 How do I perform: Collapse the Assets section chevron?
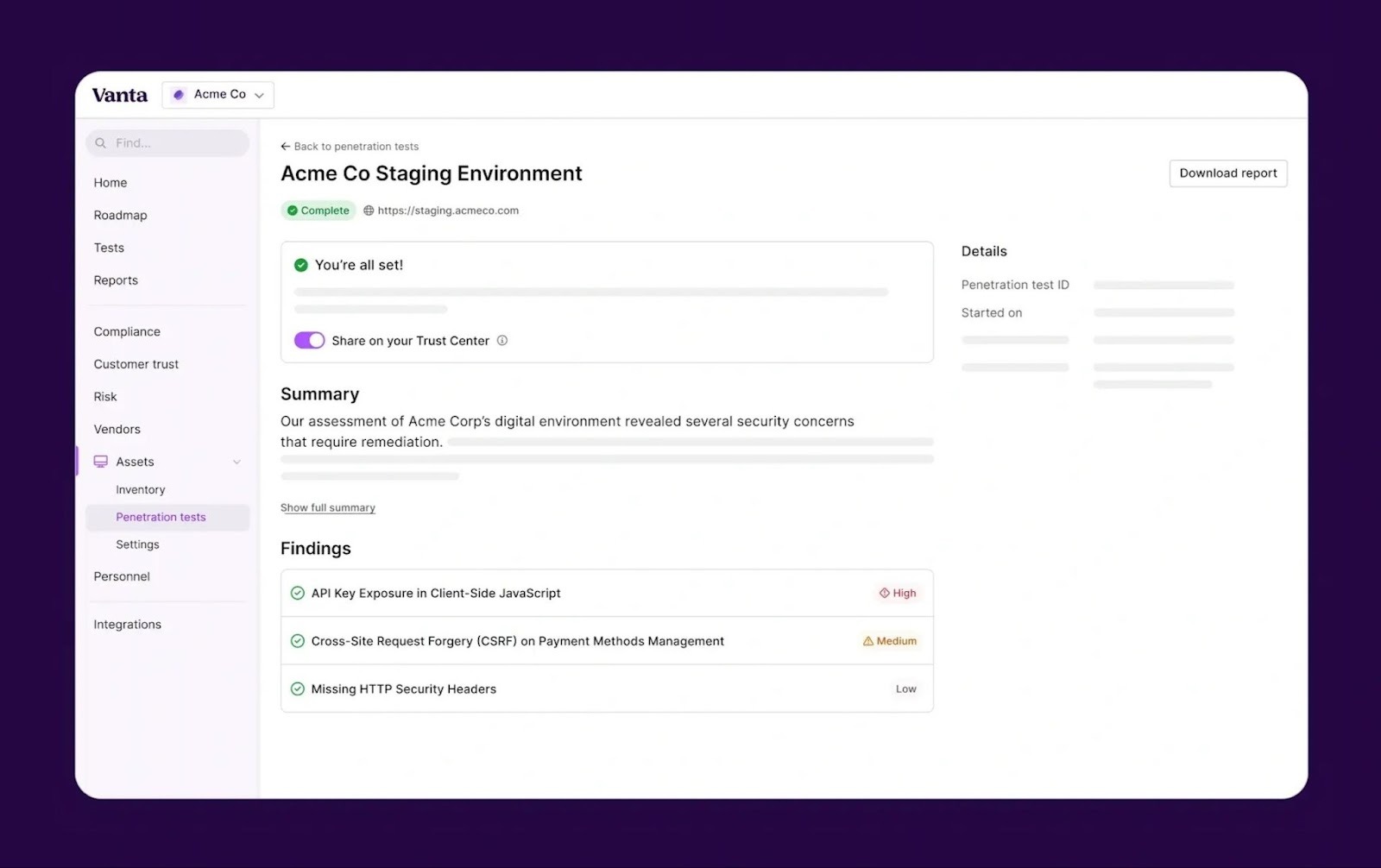(x=236, y=462)
